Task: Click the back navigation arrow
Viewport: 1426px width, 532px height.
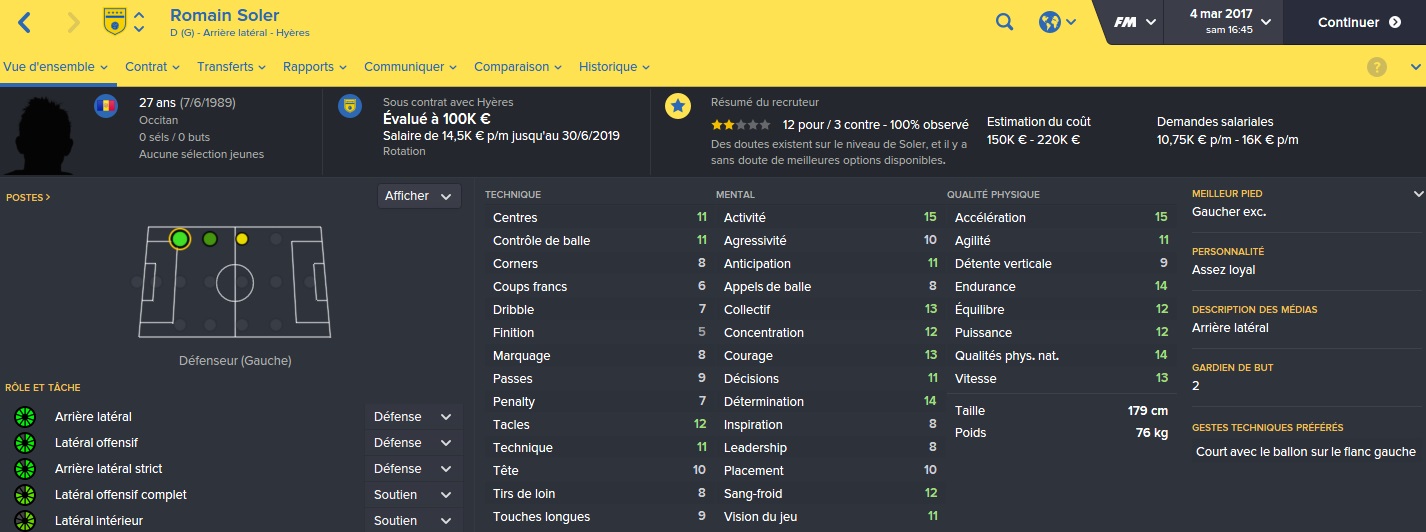Action: pyautogui.click(x=25, y=22)
